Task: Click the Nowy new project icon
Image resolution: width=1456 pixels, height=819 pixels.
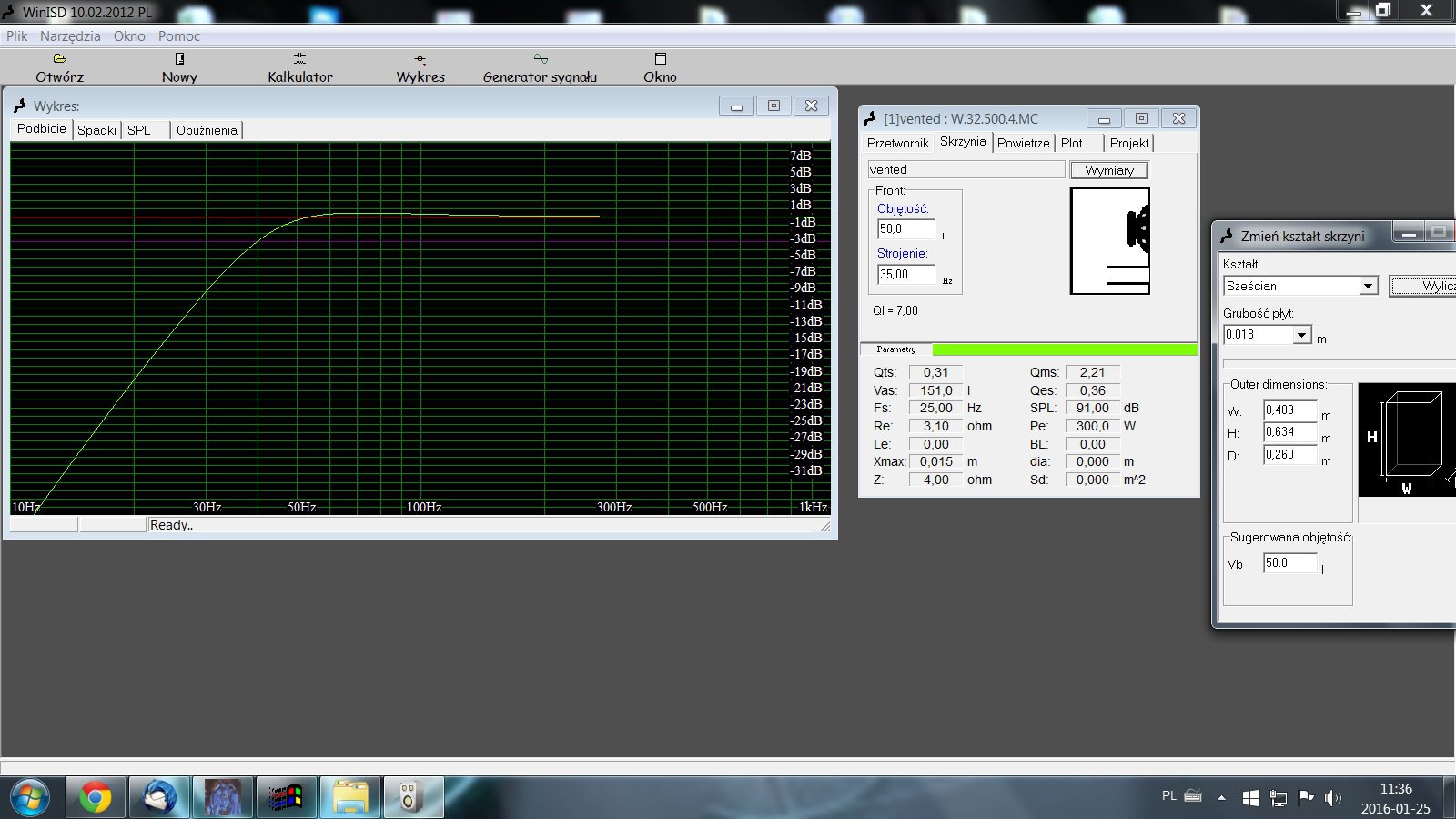Action: click(x=179, y=59)
